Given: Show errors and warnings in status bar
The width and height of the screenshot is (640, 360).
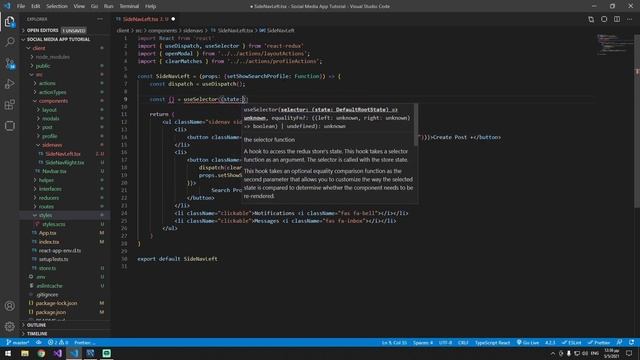Looking at the screenshot, I should click(58, 342).
